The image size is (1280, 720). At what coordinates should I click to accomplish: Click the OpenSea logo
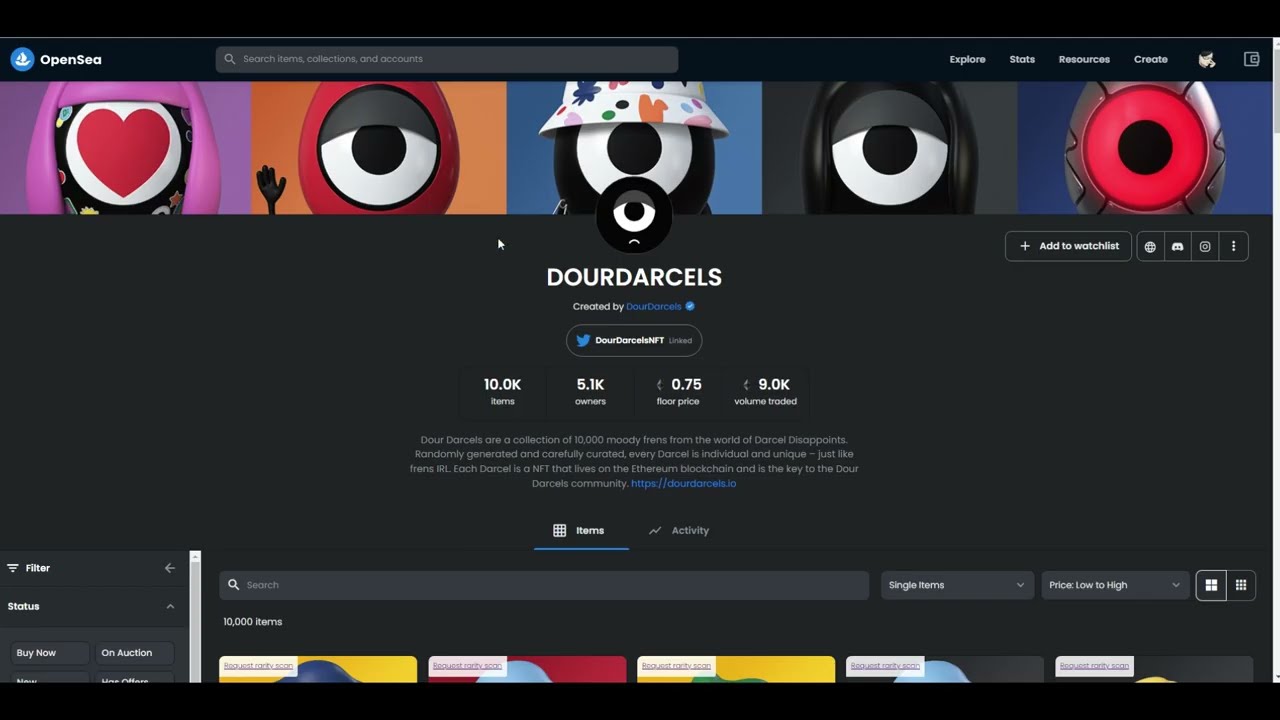(56, 59)
